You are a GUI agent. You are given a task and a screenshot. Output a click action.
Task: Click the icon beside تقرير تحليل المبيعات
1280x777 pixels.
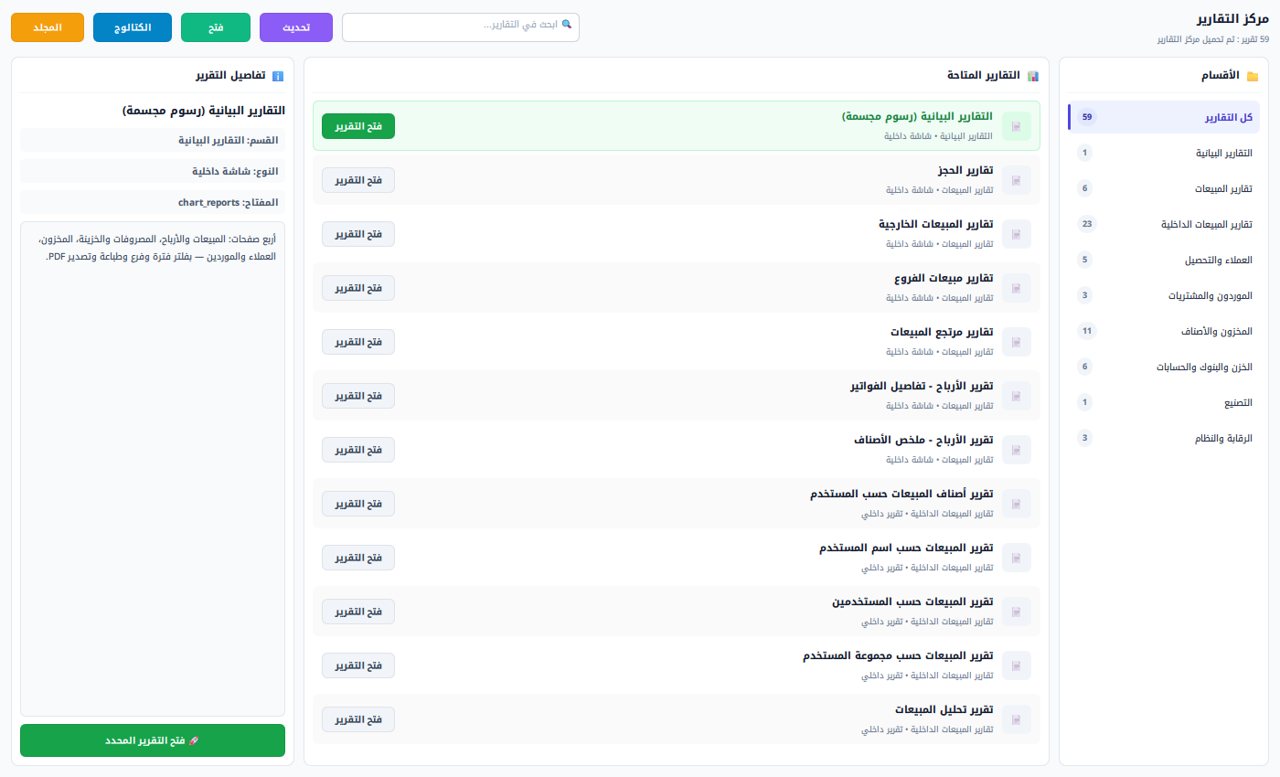click(x=1016, y=720)
